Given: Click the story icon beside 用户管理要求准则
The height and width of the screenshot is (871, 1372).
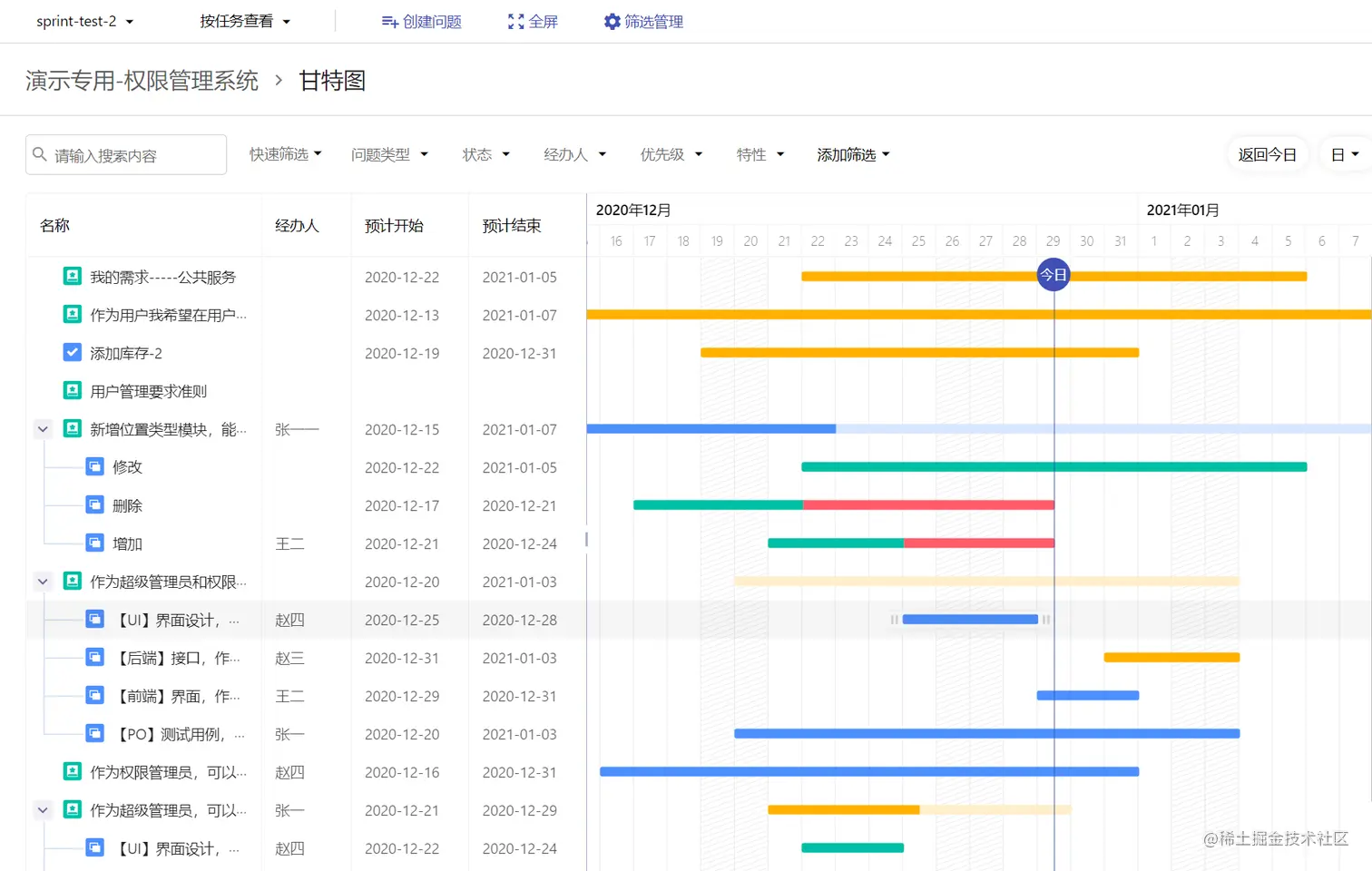Looking at the screenshot, I should point(72,390).
